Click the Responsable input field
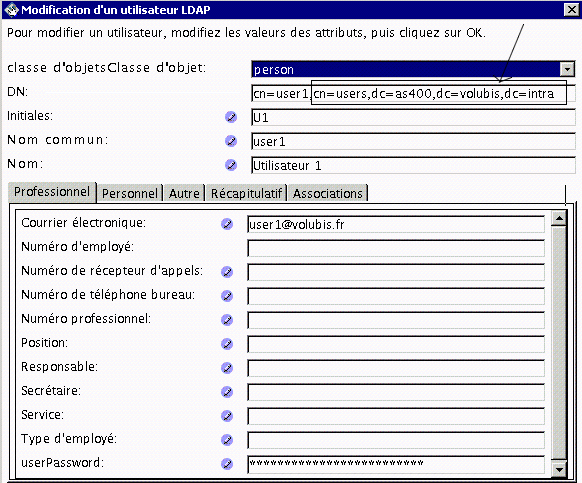 pyautogui.click(x=396, y=368)
